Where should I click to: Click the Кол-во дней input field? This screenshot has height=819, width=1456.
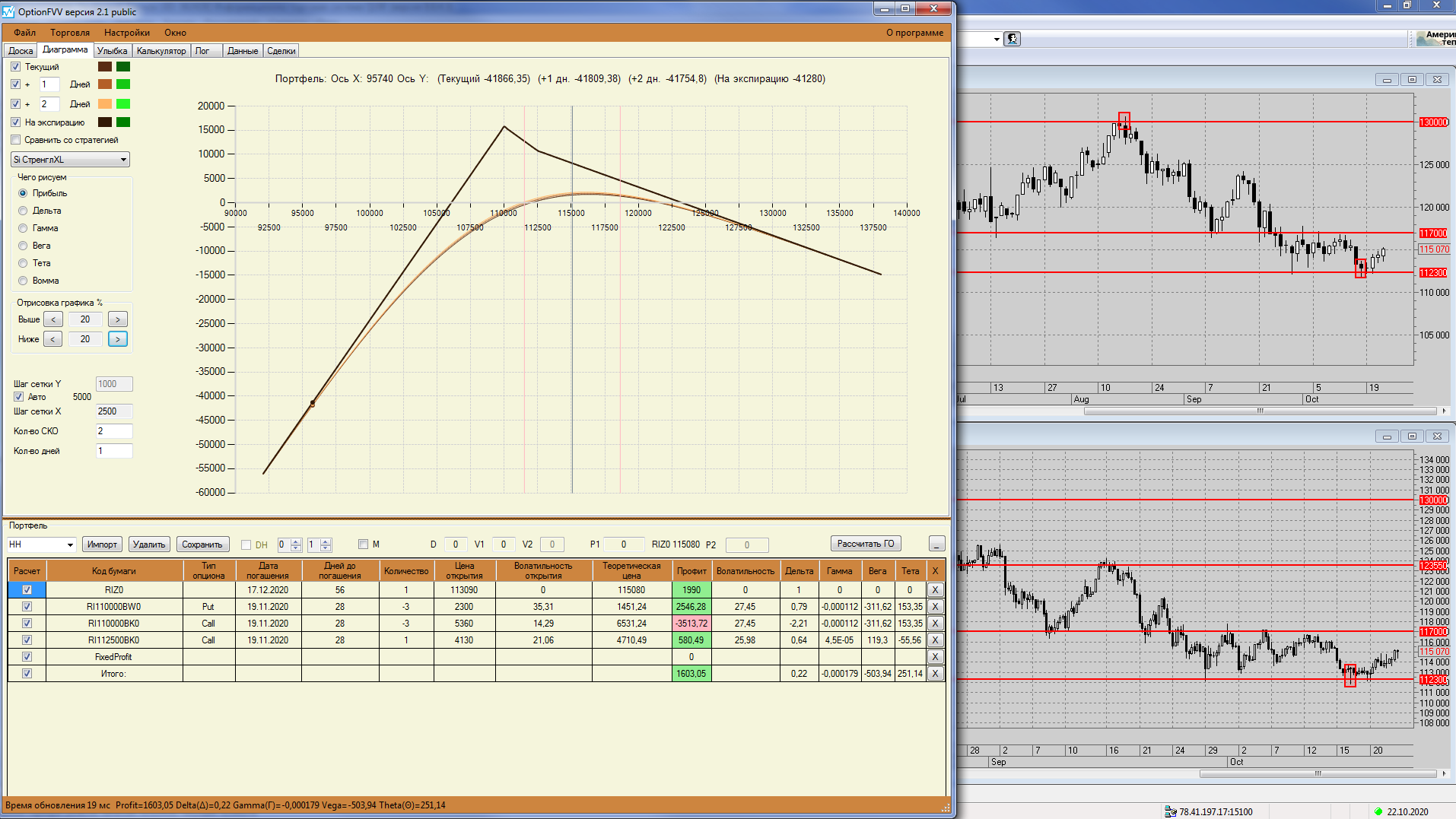tap(114, 451)
